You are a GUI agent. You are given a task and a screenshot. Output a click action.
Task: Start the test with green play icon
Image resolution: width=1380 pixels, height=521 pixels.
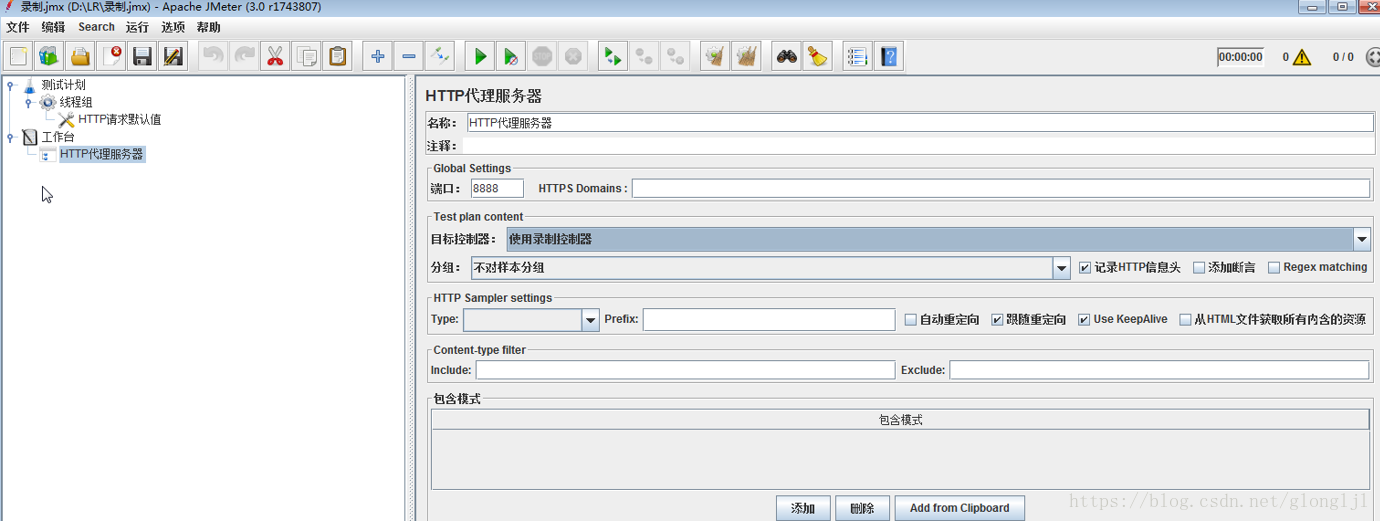pos(480,56)
